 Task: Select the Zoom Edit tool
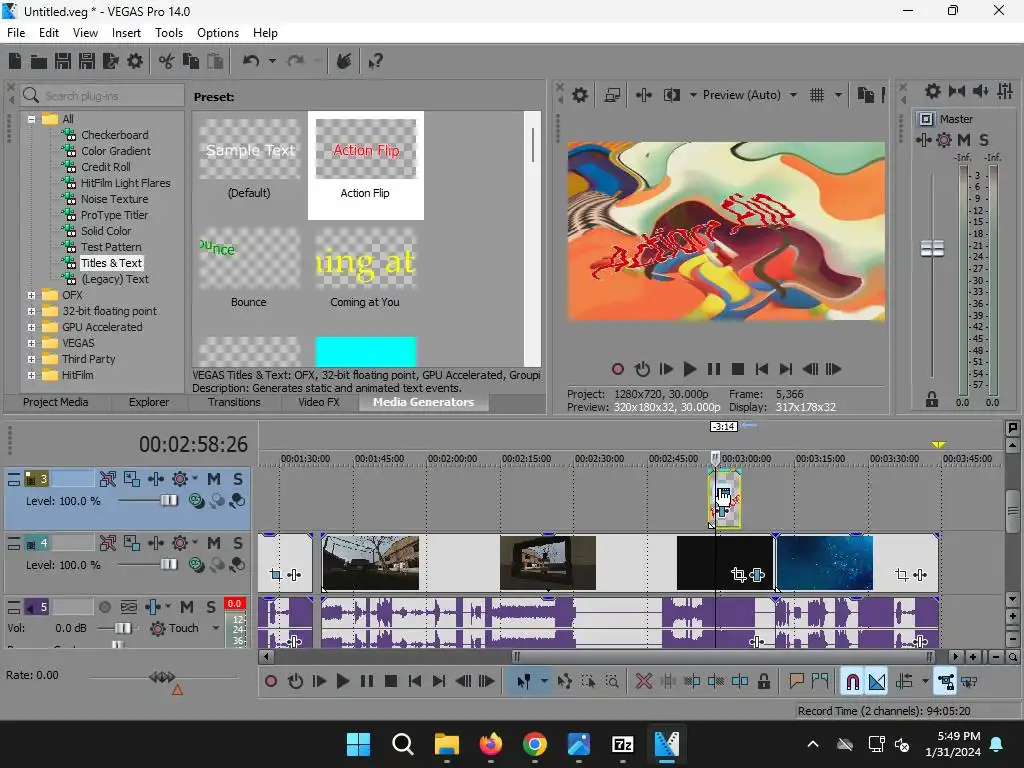[612, 682]
